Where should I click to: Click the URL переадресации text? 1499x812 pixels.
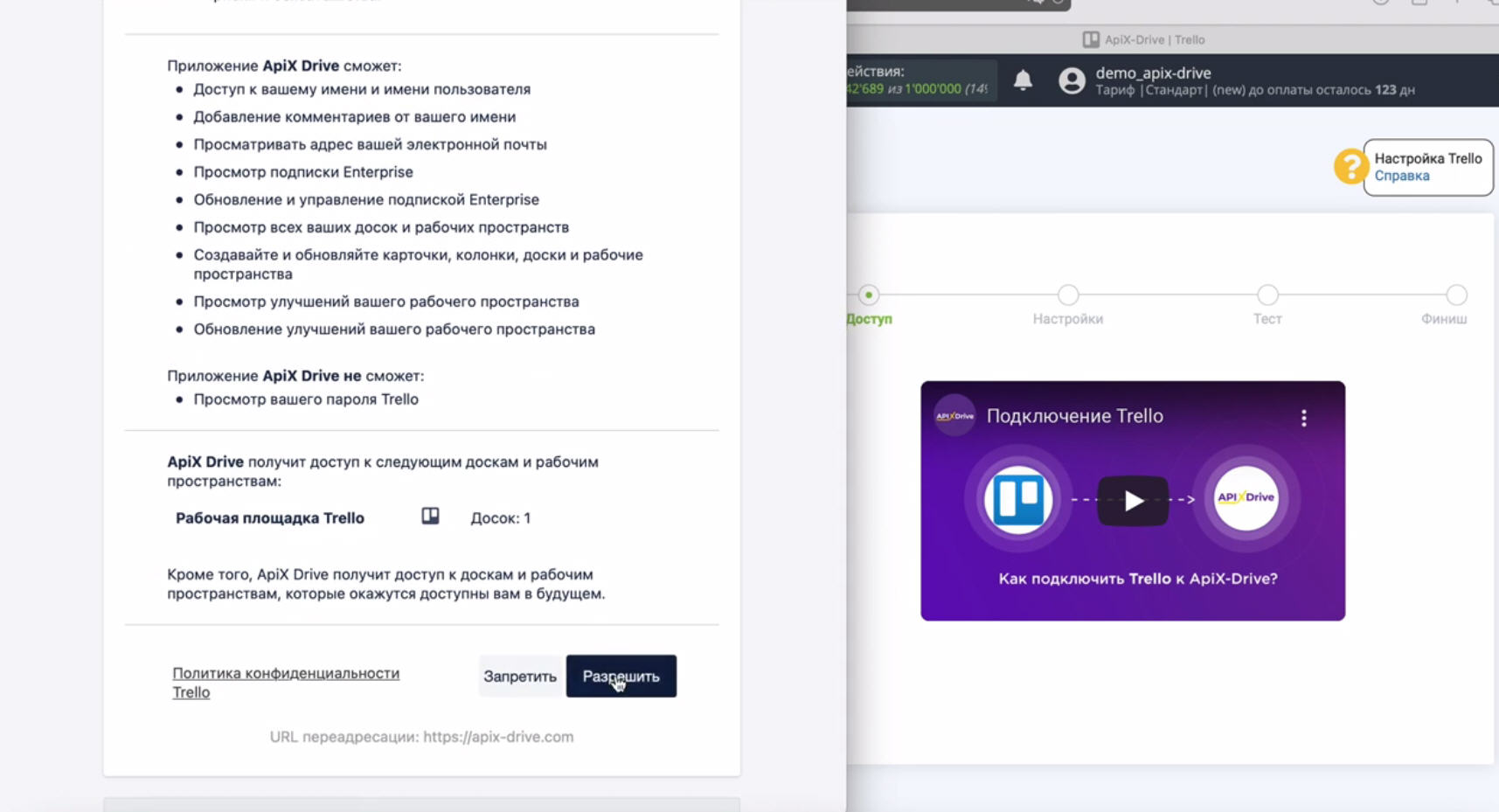(421, 737)
